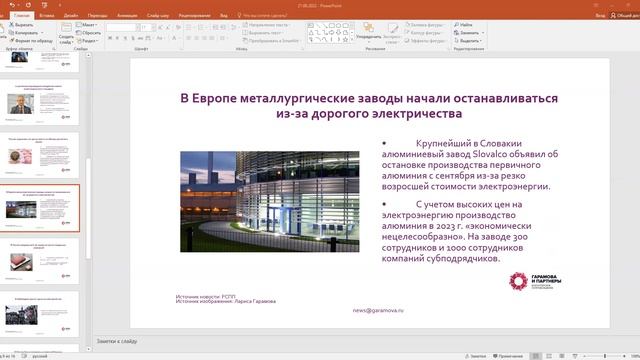Click slide panel scrollbar down arrow
This screenshot has width=640, height=360.
[x=88, y=349]
